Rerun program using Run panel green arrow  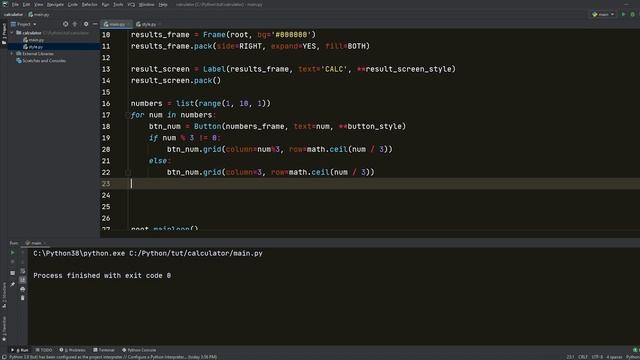click(13, 253)
